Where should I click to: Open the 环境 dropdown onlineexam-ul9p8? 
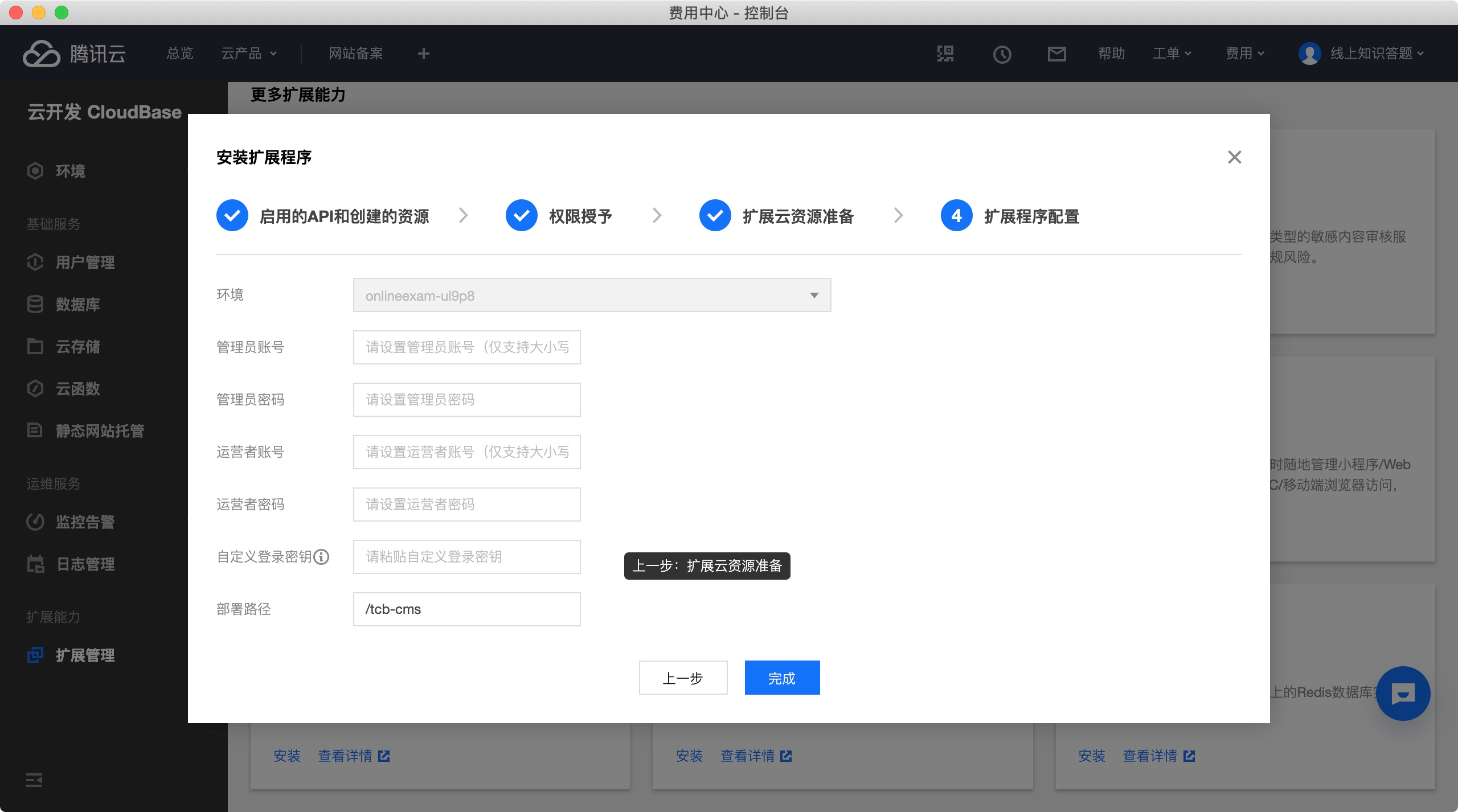click(x=592, y=295)
